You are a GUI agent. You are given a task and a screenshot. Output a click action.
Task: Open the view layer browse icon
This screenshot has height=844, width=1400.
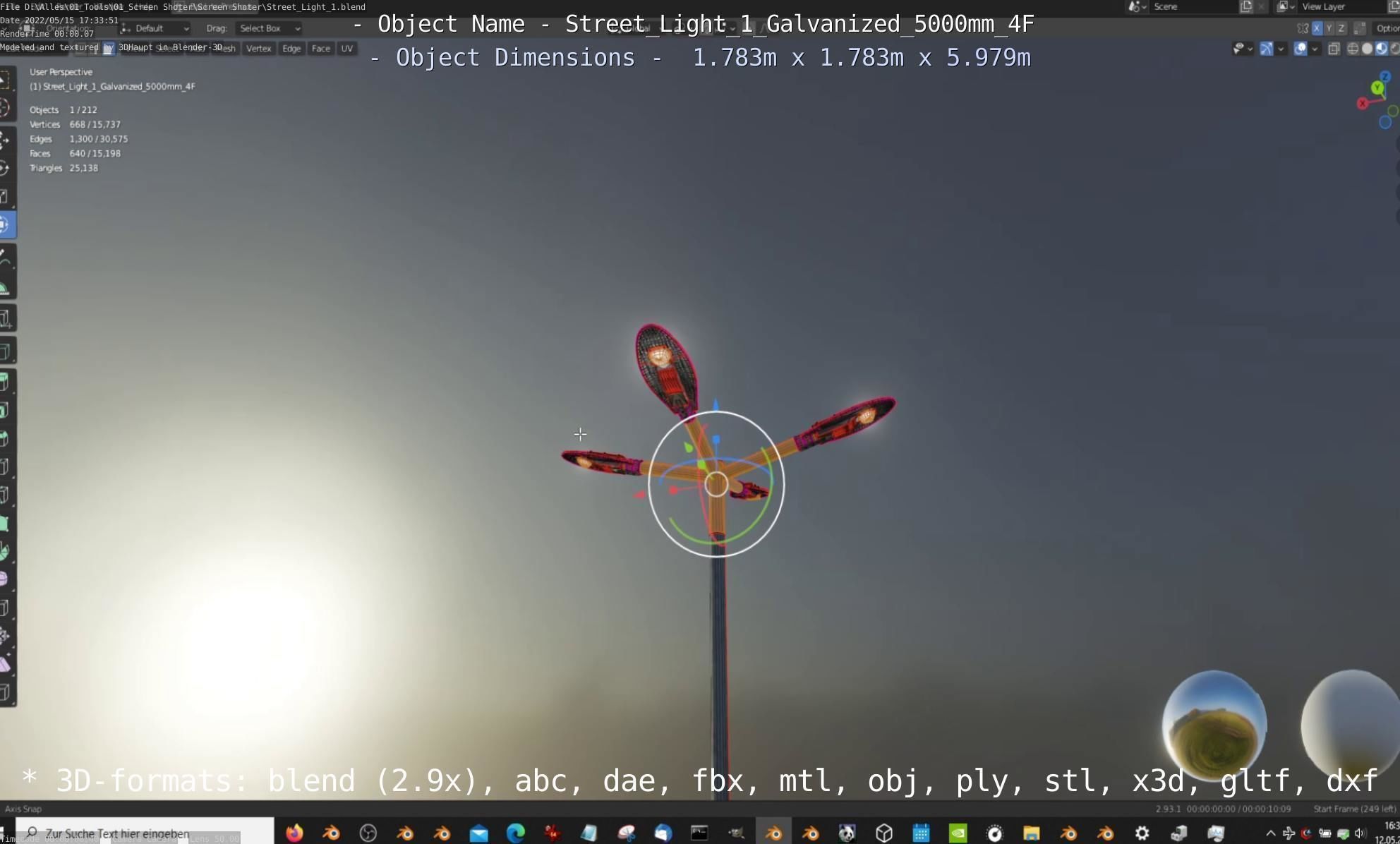[1286, 7]
